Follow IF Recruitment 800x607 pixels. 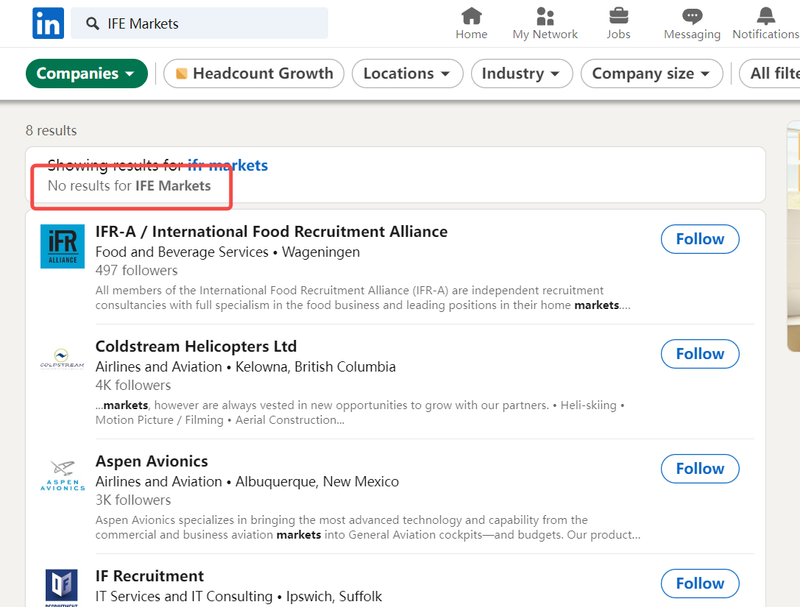(x=700, y=583)
